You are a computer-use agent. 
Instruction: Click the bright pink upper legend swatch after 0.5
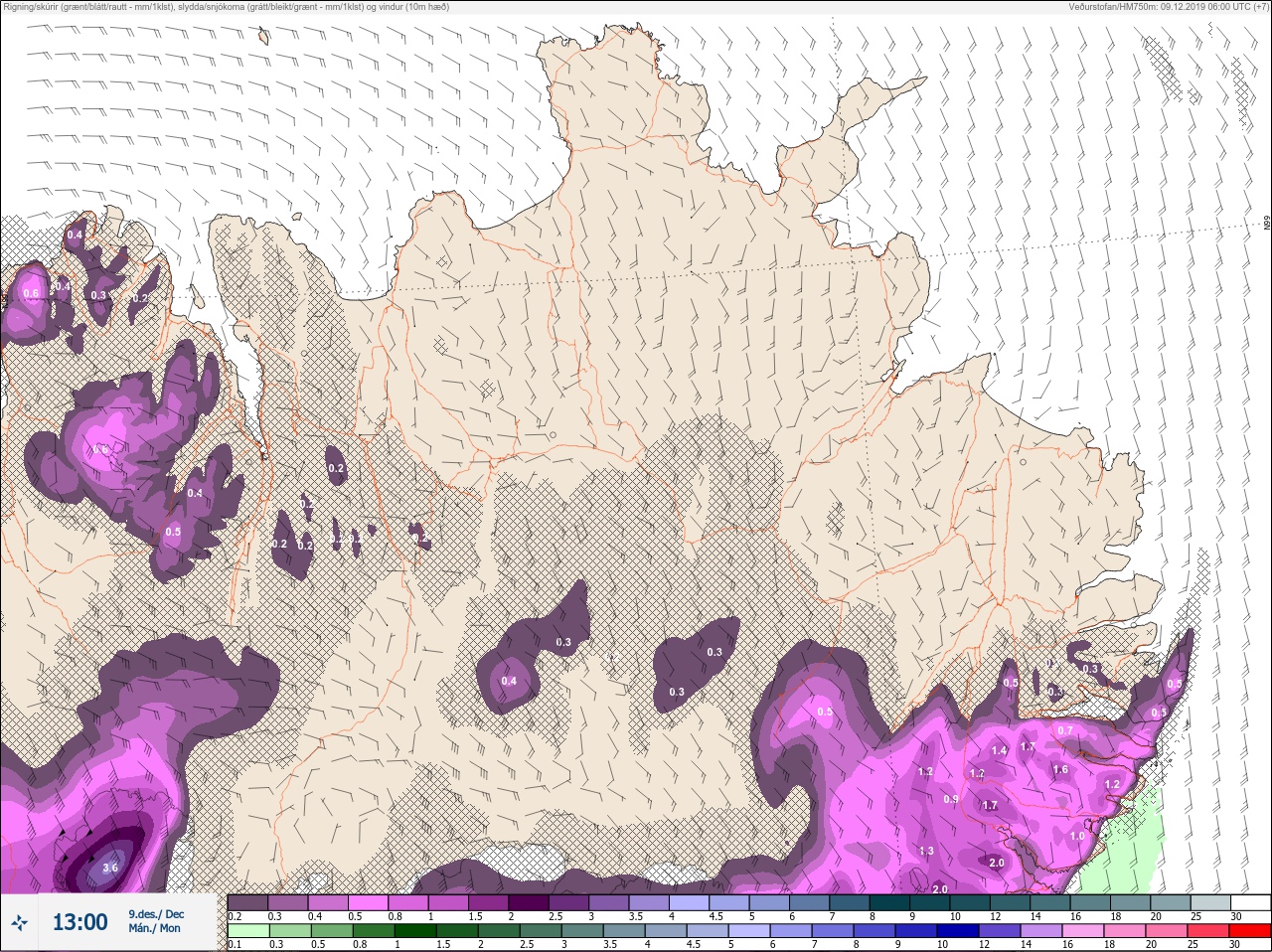pyautogui.click(x=368, y=902)
